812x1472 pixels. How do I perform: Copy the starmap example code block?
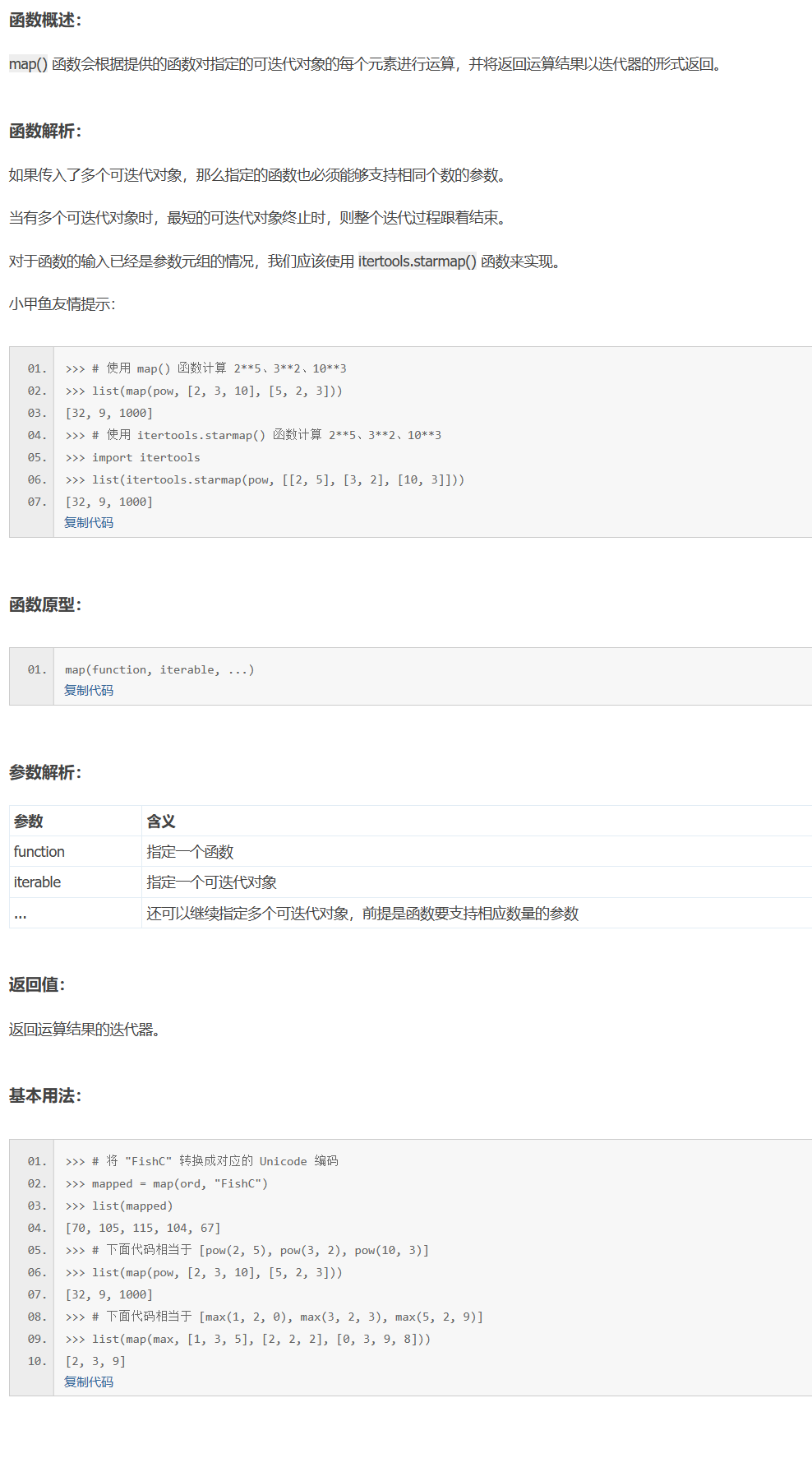[x=89, y=523]
